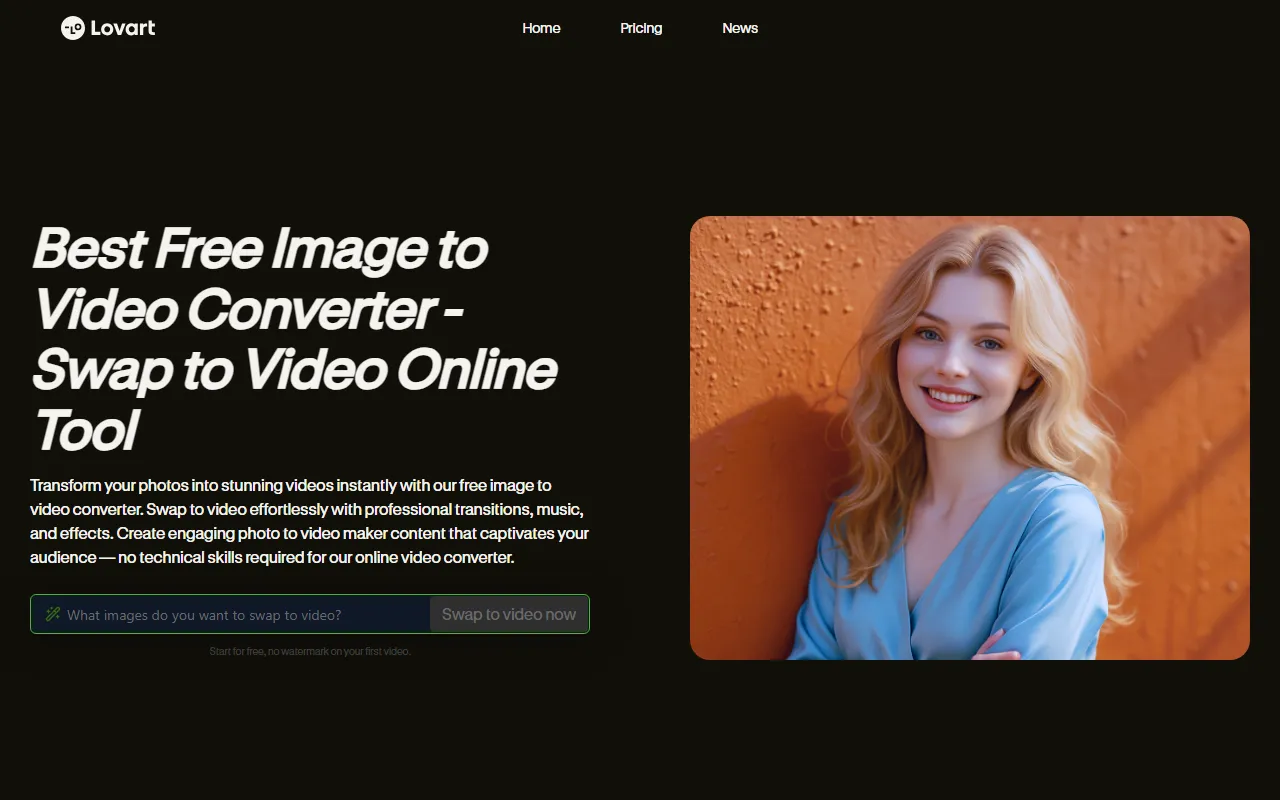Screen dimensions: 1280x800
Task: Click the green magic wand icon
Action: click(x=53, y=614)
